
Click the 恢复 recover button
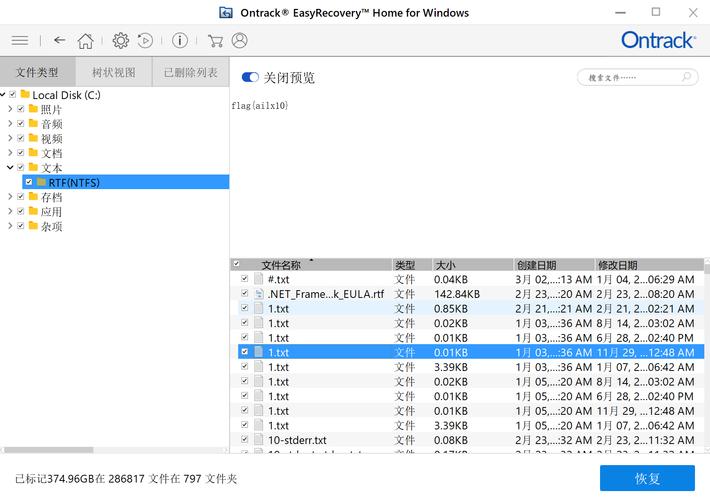tap(647, 478)
